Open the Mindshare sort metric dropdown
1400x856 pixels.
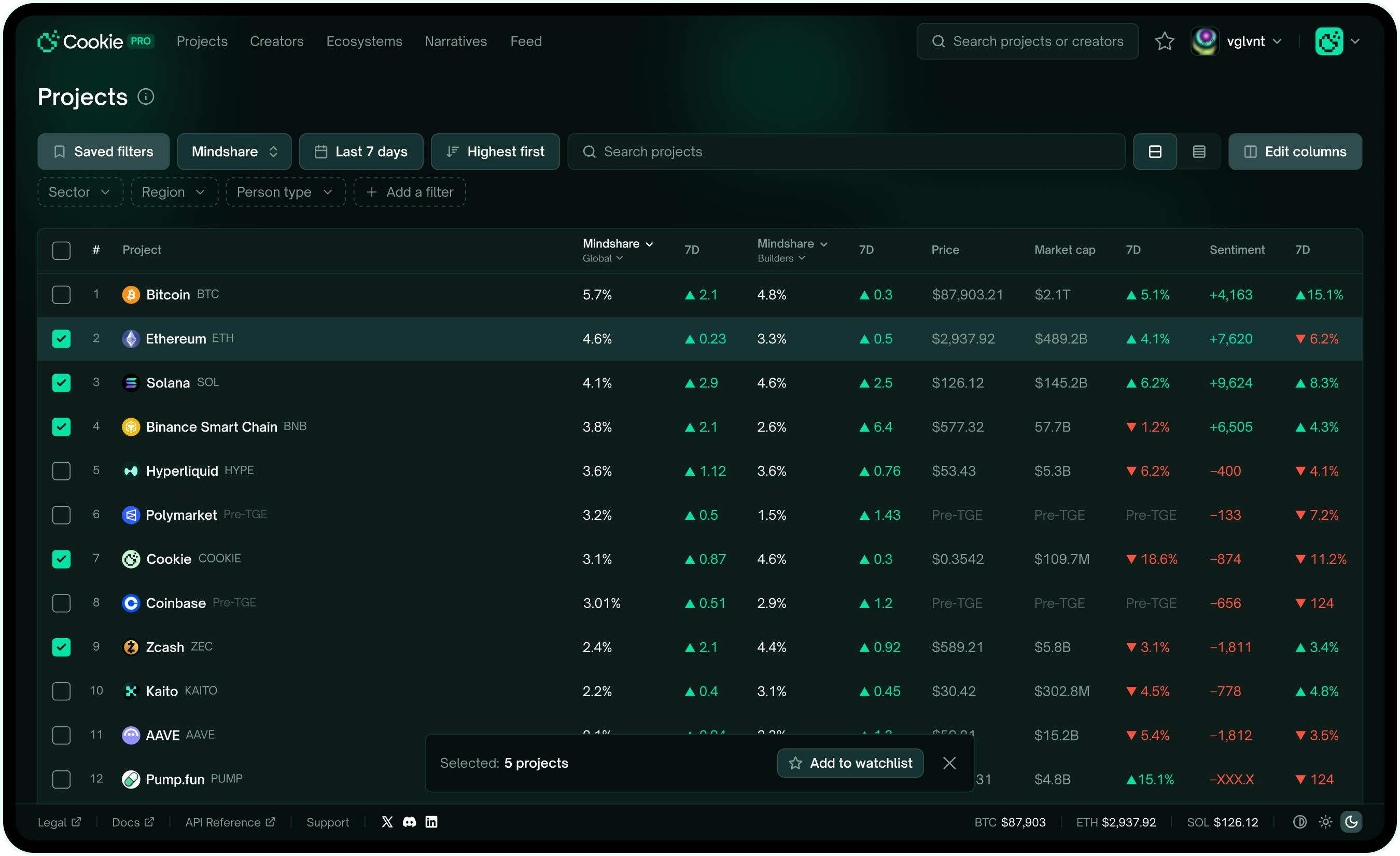coord(234,152)
